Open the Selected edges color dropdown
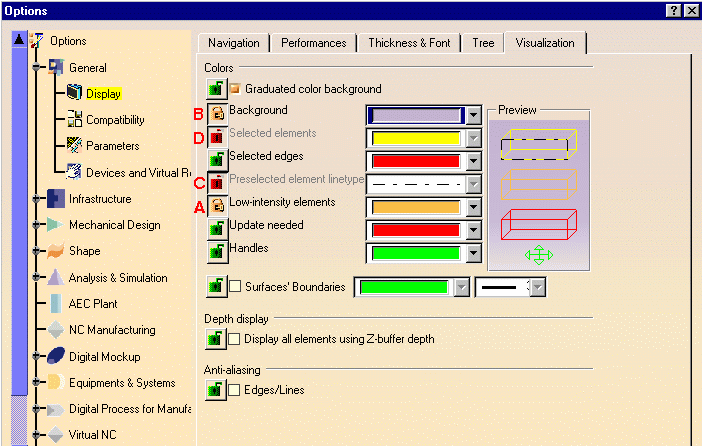Image resolution: width=702 pixels, height=446 pixels. [x=475, y=161]
